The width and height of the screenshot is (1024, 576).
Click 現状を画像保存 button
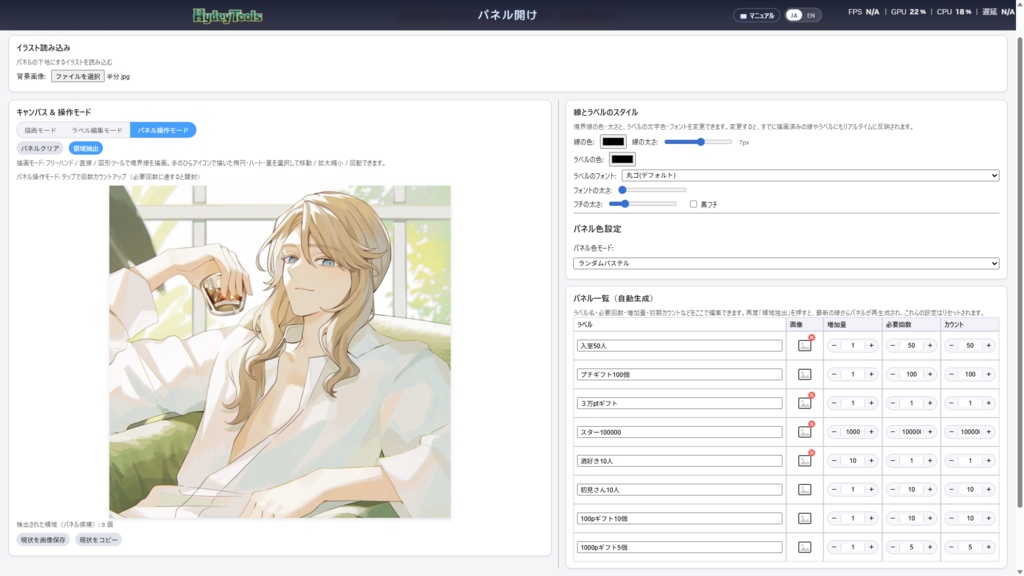(x=42, y=540)
